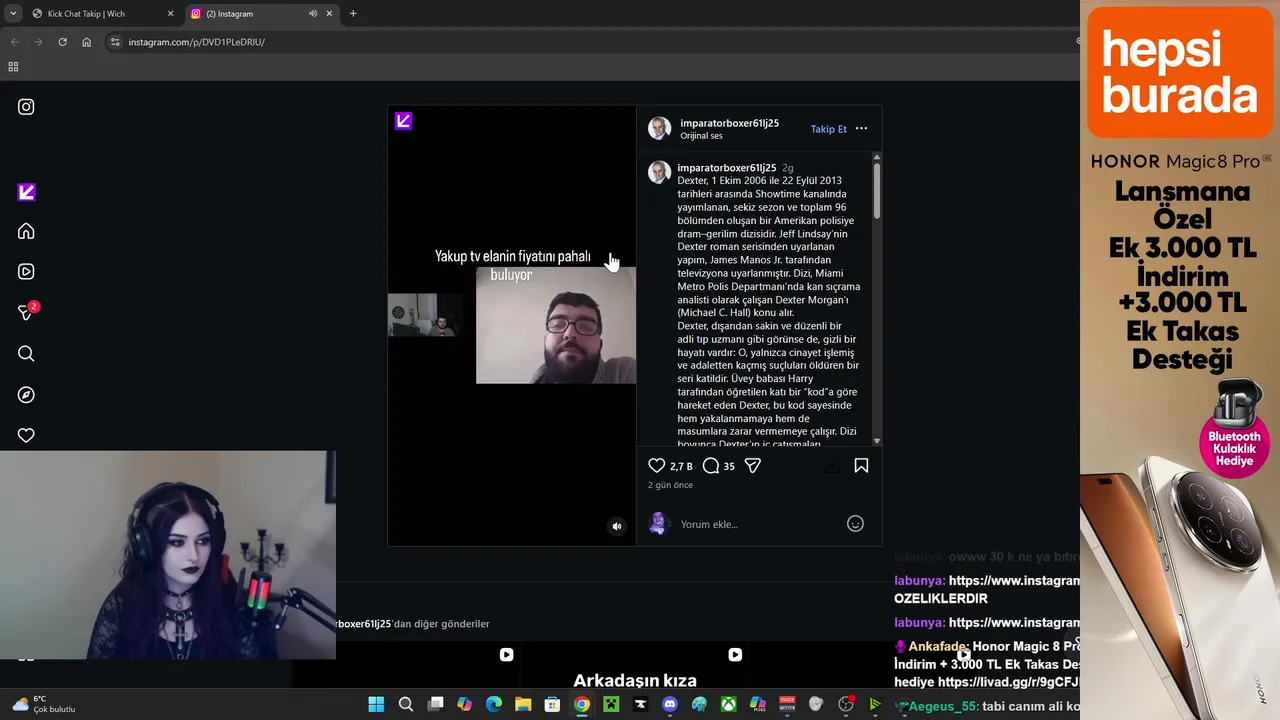The image size is (1280, 720).
Task: Open Windows taskbar search
Action: [x=405, y=704]
